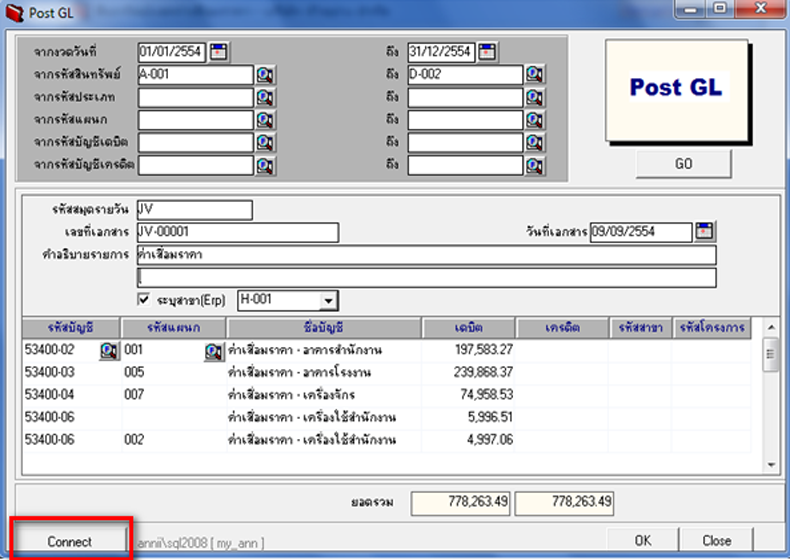The width and height of the screenshot is (790, 560).
Task: Click the Close button at bottom right
Action: [716, 541]
